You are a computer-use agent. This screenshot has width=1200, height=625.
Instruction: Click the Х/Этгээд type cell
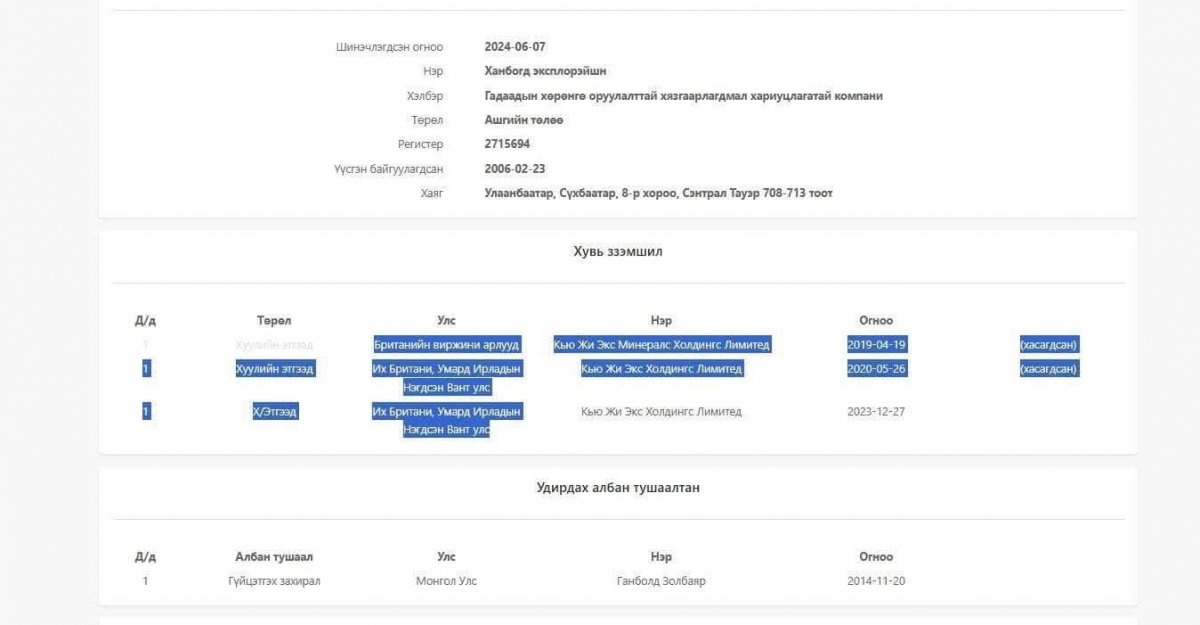point(275,412)
